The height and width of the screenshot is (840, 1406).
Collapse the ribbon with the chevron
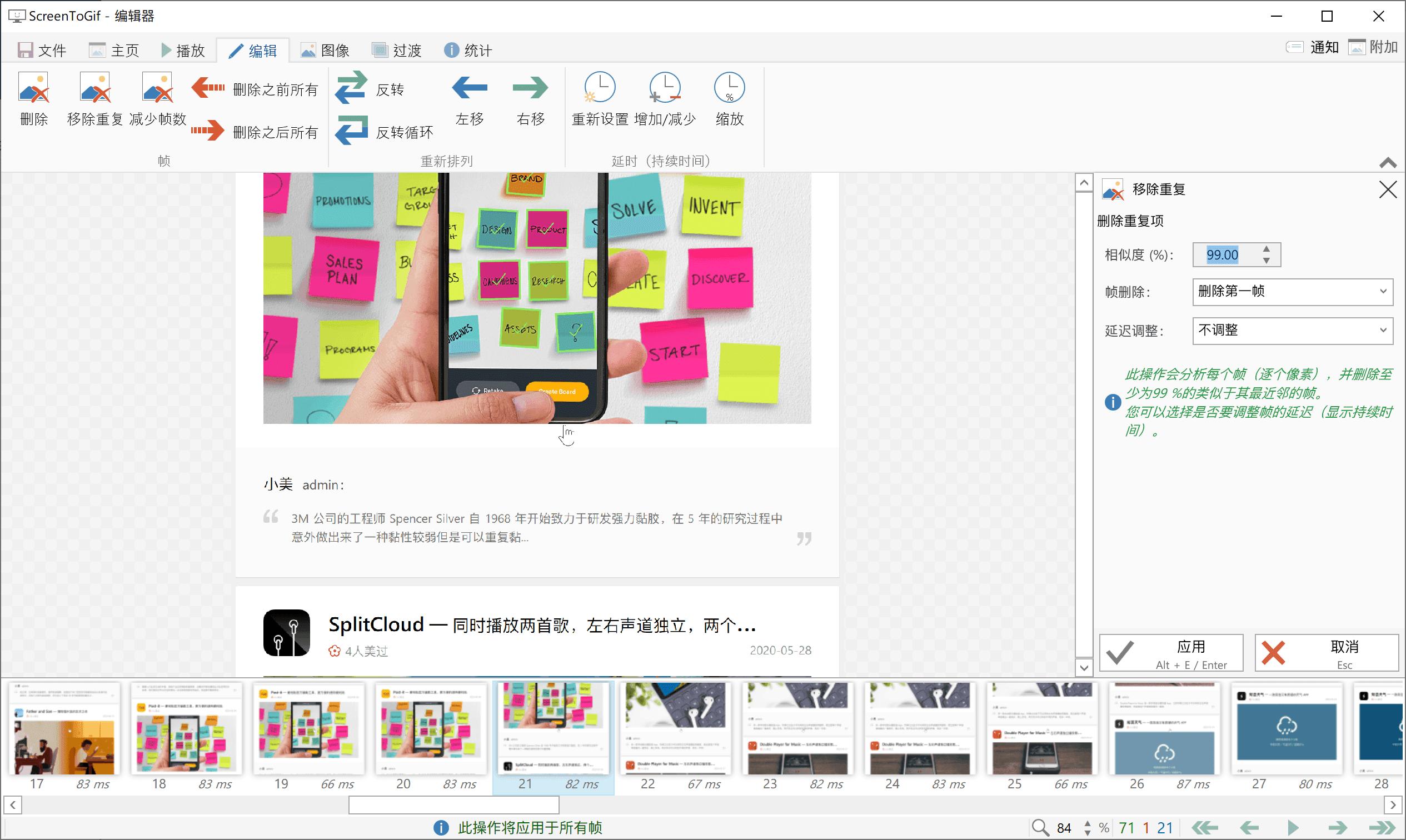pyautogui.click(x=1387, y=163)
